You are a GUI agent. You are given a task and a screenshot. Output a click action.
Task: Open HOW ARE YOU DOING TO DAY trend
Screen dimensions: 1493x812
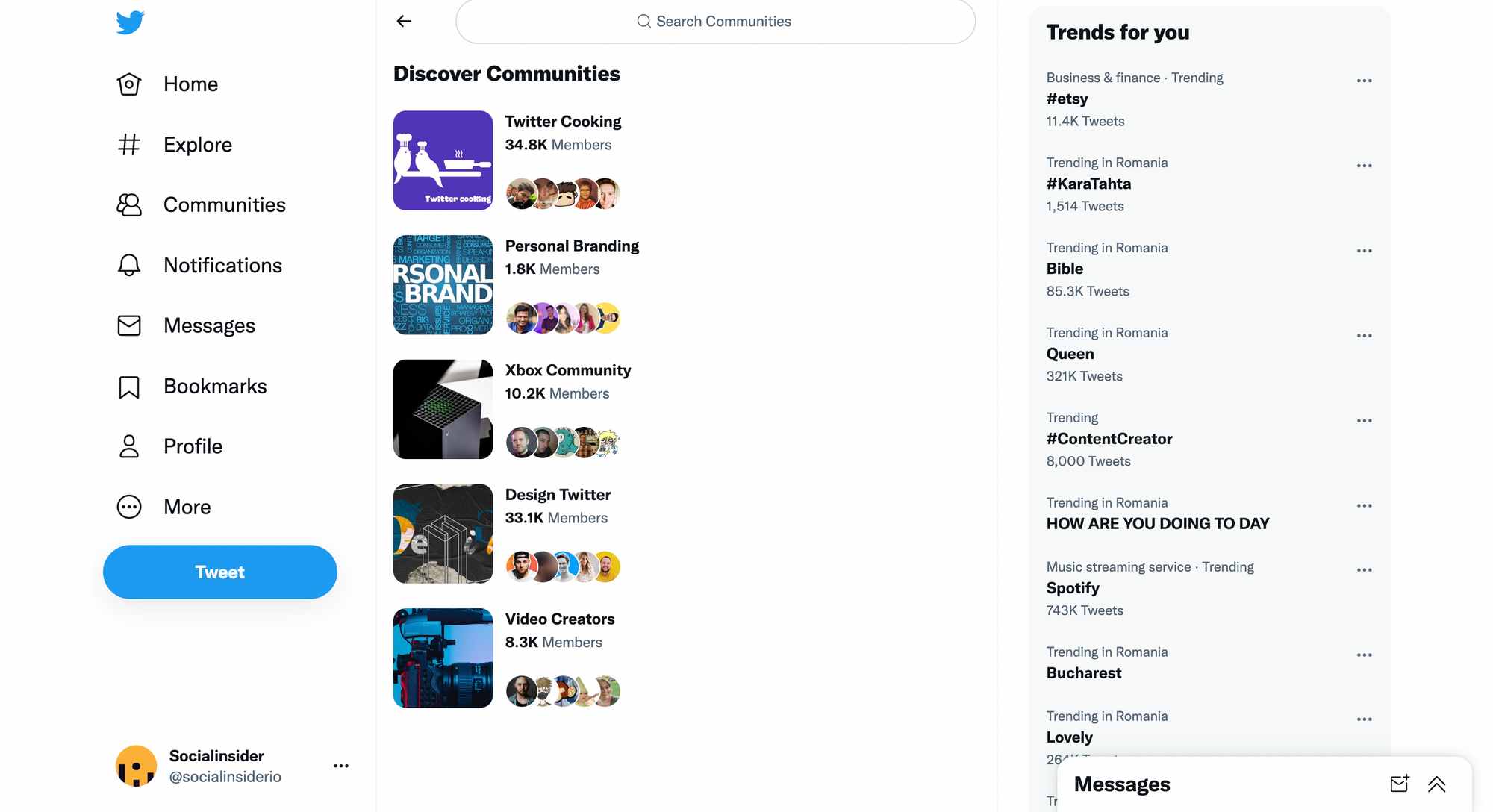tap(1158, 524)
